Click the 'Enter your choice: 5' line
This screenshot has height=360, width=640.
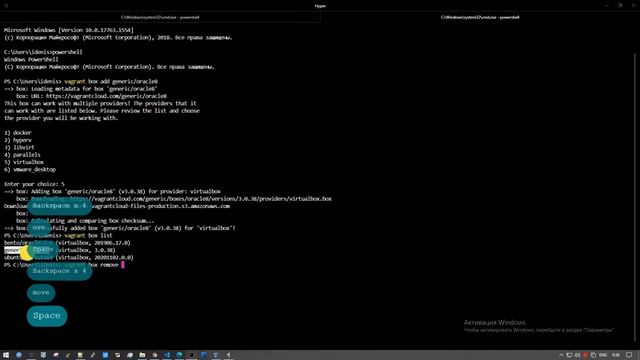[34, 184]
